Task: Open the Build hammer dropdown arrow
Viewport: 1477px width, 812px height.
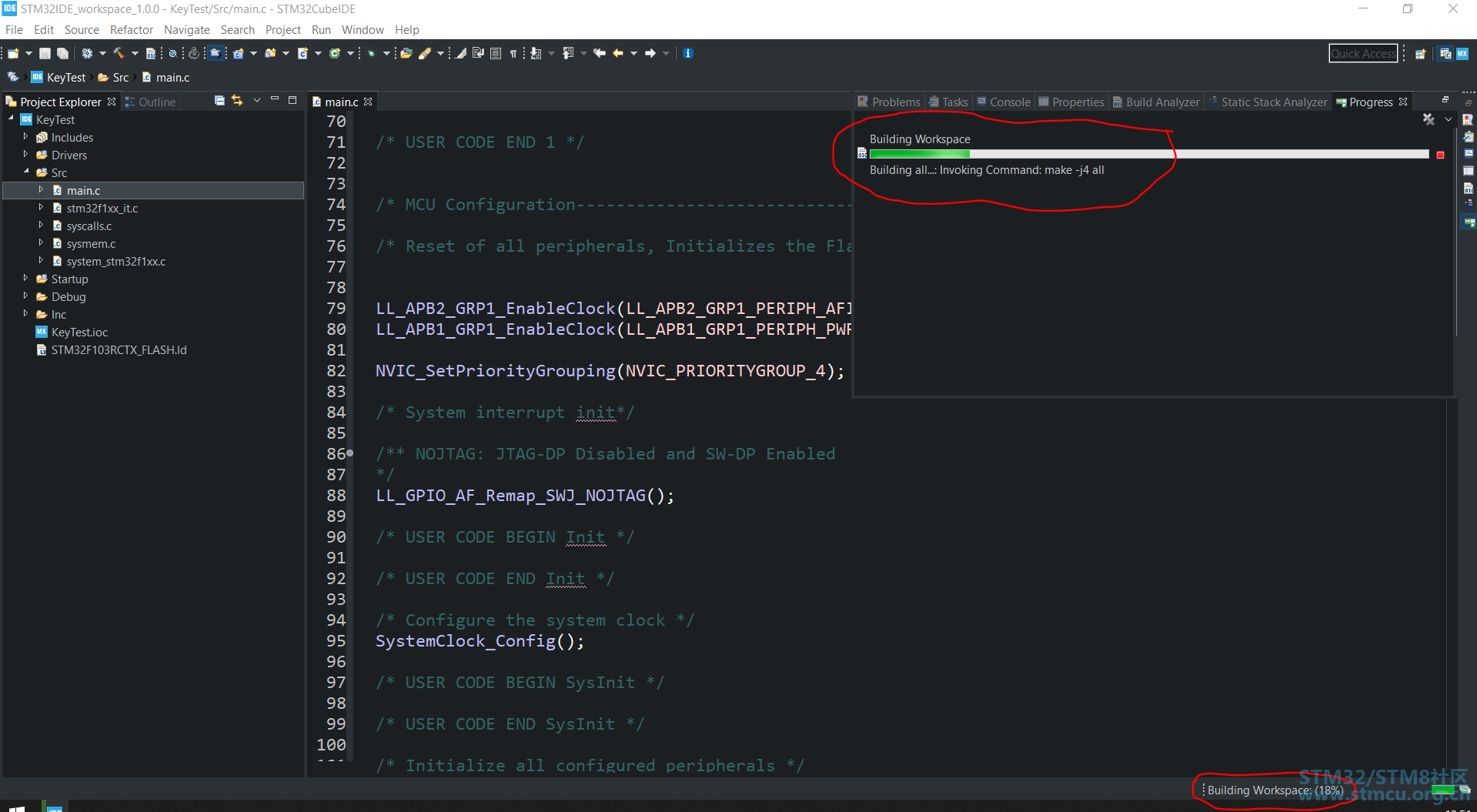Action: (135, 53)
